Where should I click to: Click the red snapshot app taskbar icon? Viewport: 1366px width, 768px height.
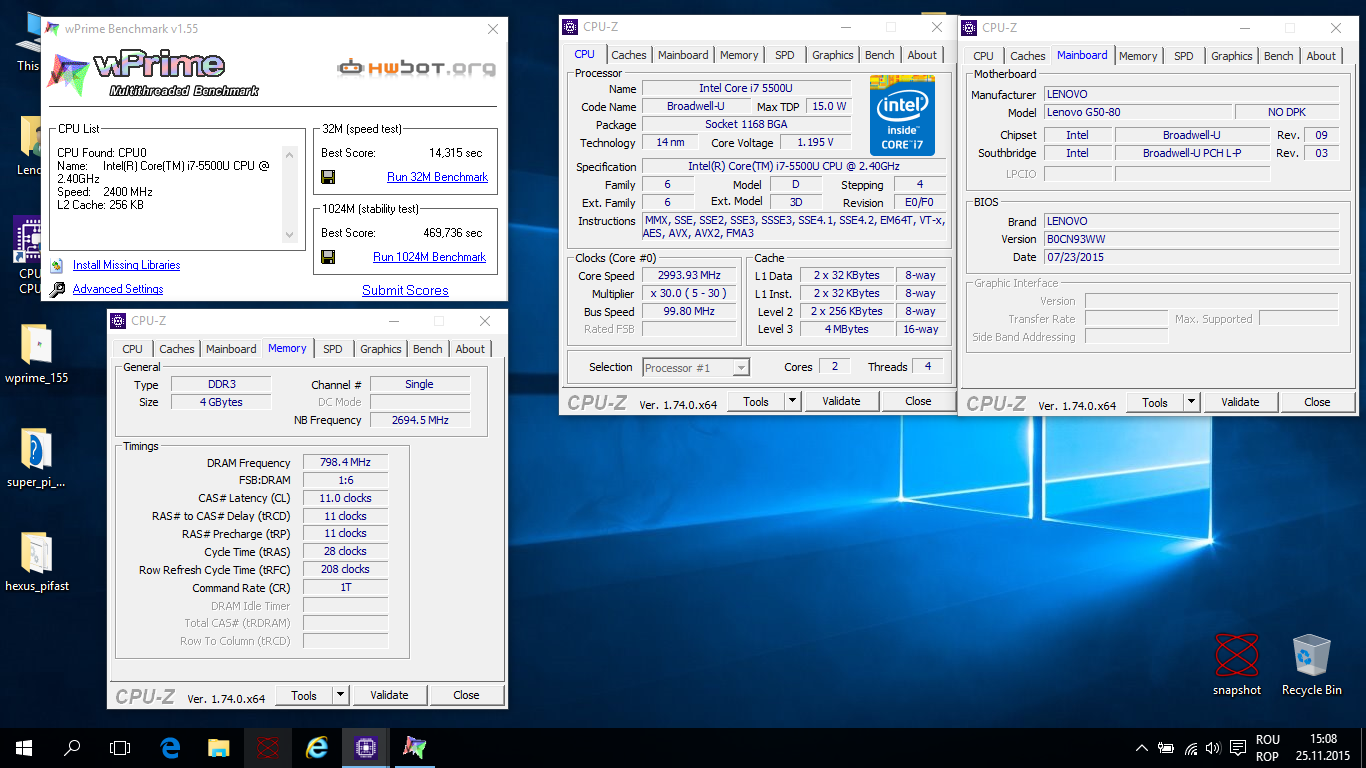[266, 748]
